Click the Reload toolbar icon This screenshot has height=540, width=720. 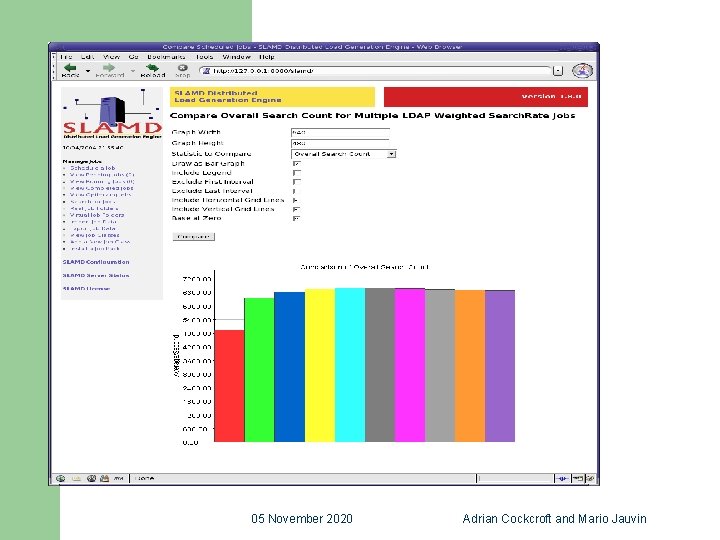point(152,68)
